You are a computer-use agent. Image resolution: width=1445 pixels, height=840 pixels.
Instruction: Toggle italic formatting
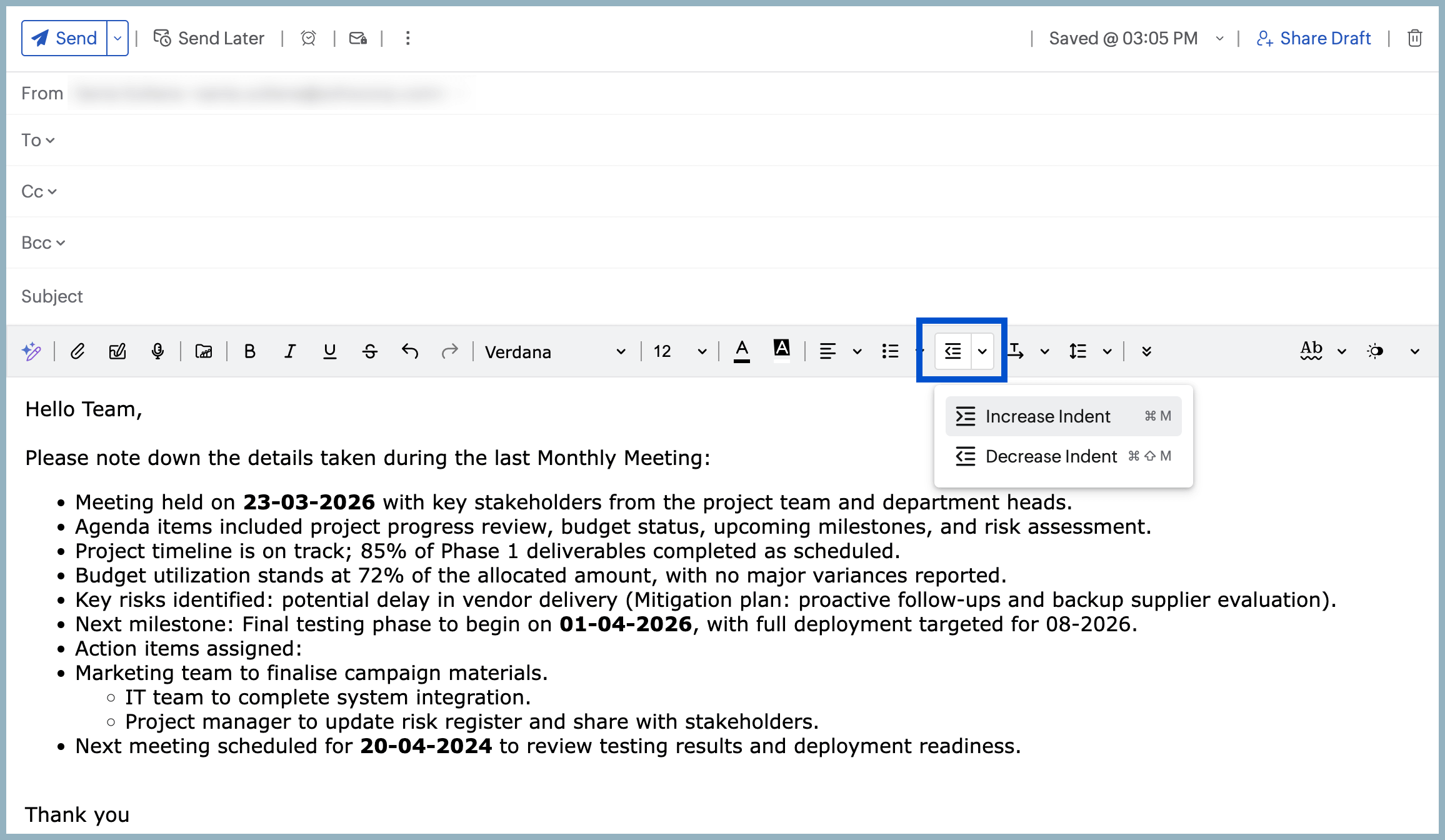[289, 351]
